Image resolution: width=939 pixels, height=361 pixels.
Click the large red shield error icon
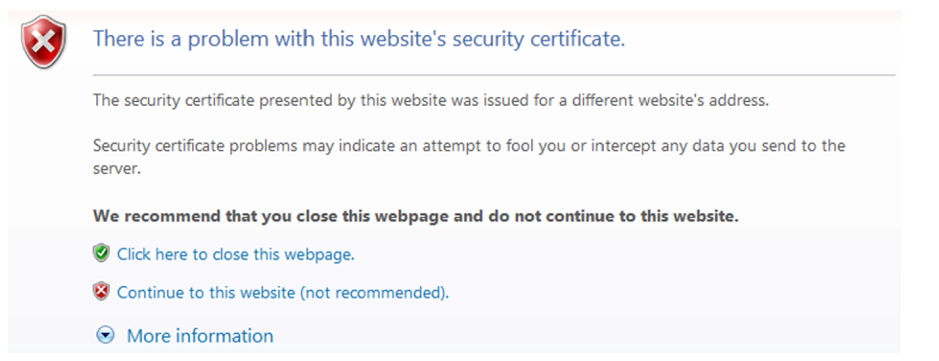pyautogui.click(x=44, y=42)
